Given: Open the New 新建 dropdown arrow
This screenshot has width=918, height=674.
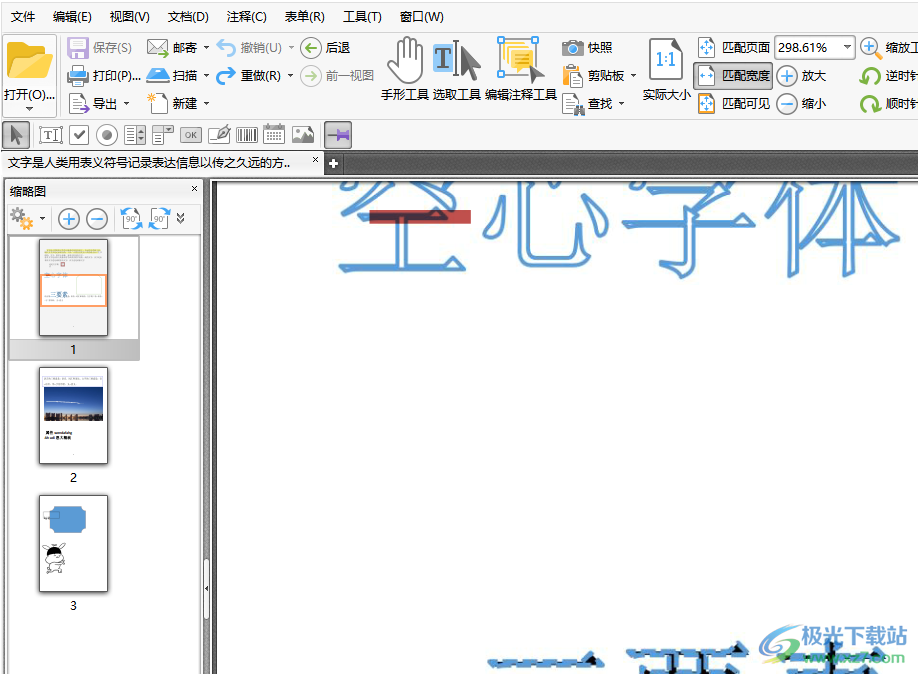Looking at the screenshot, I should tap(206, 104).
